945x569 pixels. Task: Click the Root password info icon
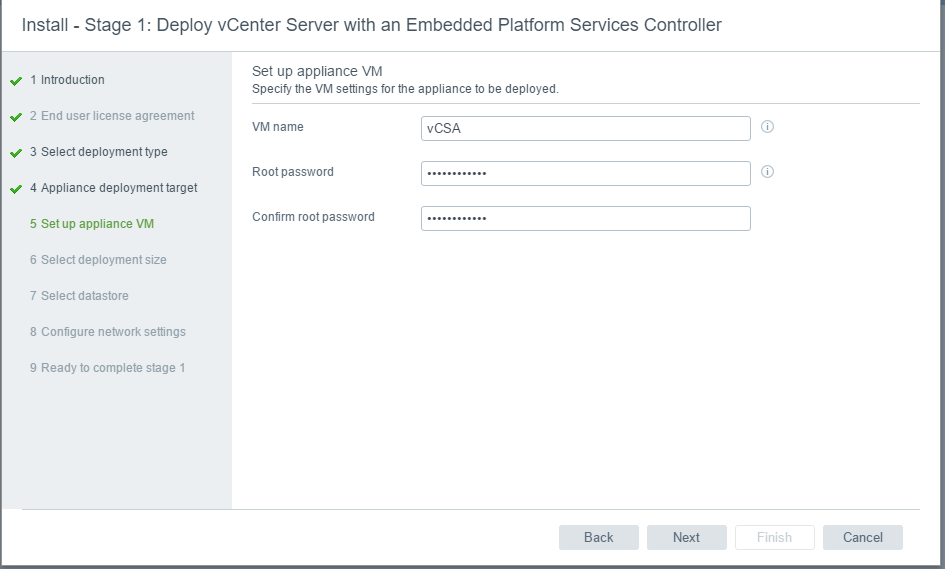tap(767, 172)
